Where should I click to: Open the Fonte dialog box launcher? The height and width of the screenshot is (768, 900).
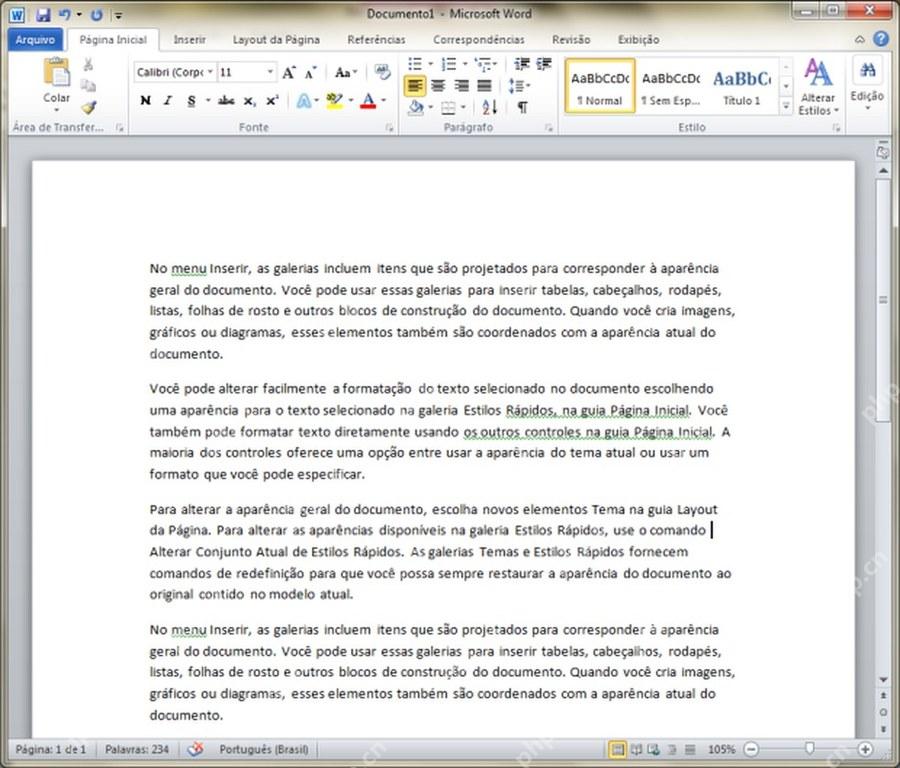click(390, 127)
